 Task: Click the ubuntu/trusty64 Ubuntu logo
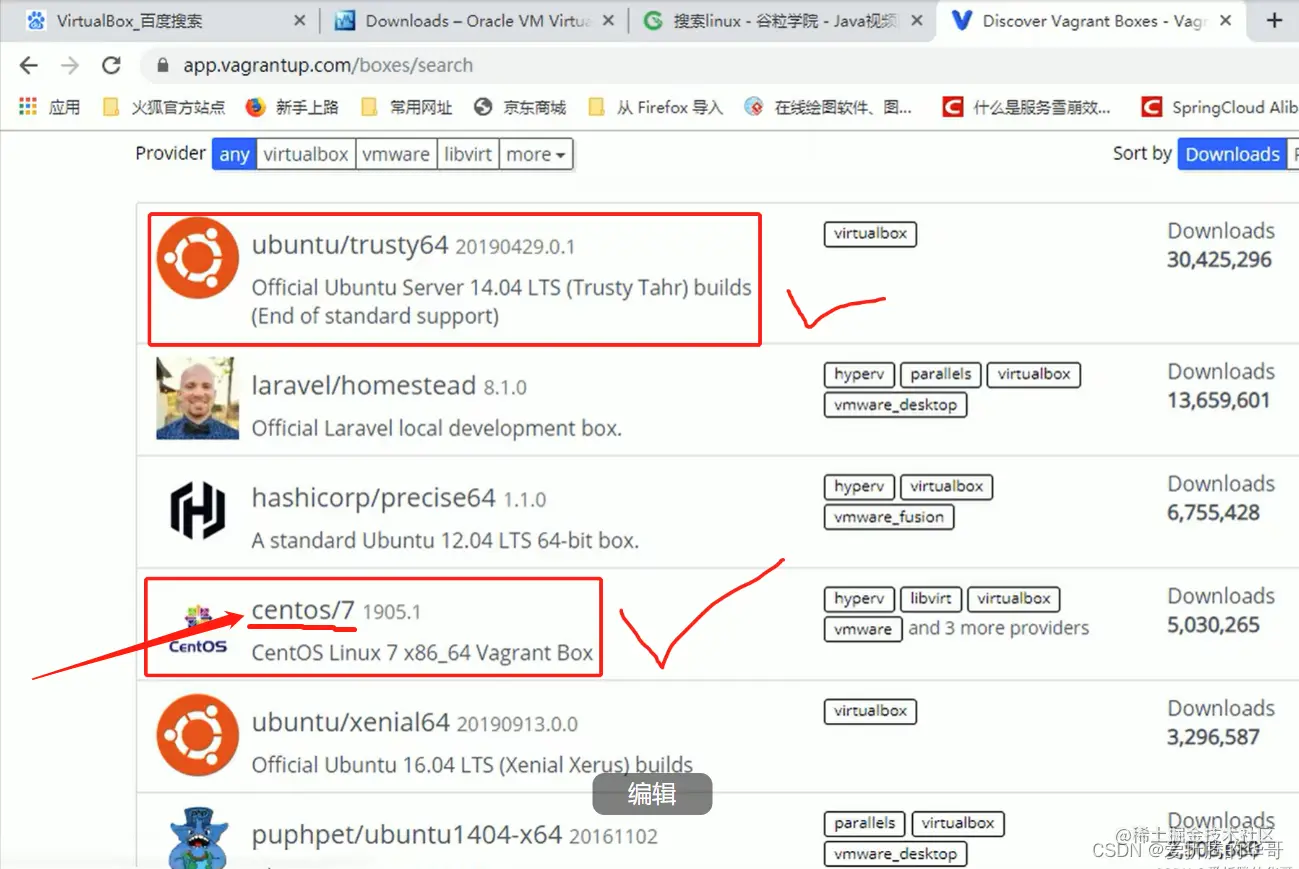click(x=198, y=258)
